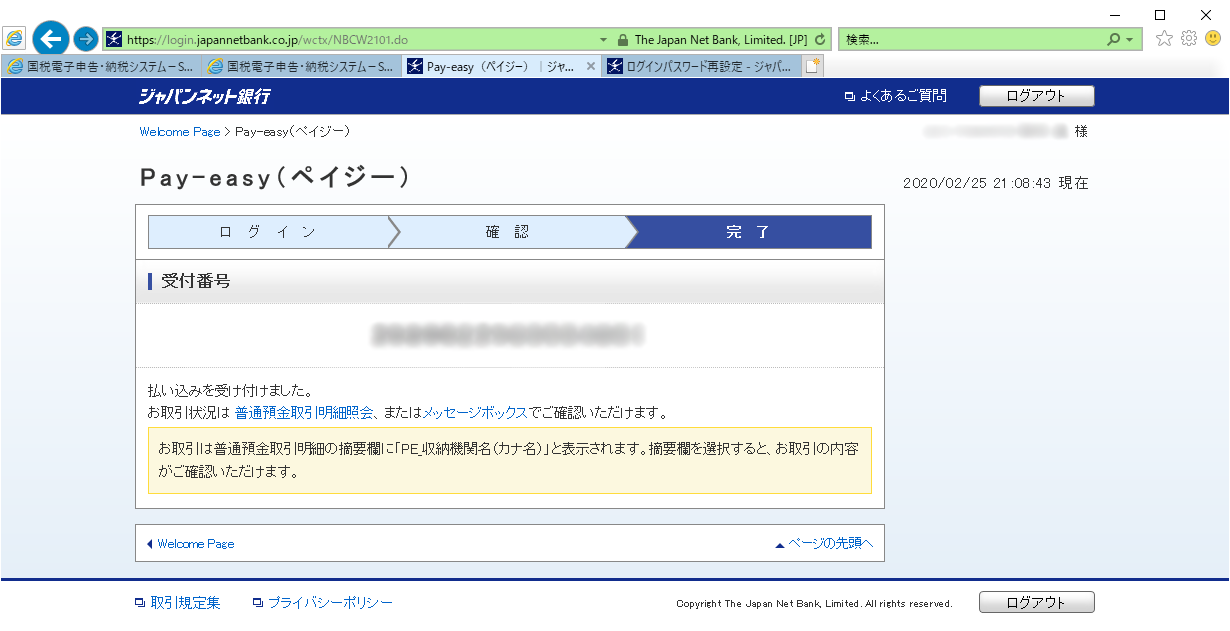
Task: Click the 確認 step in the progress bar
Action: tap(508, 232)
